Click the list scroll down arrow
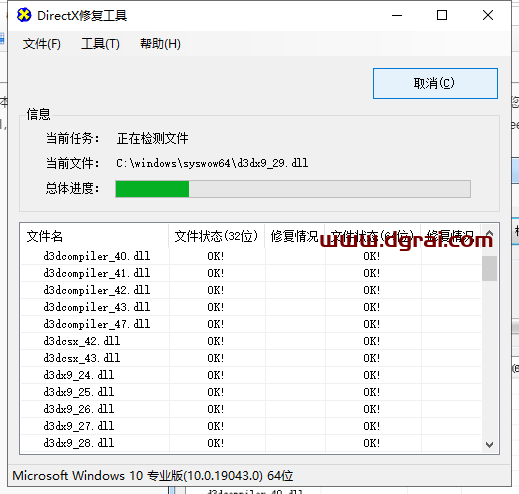519x494 pixels. (489, 444)
